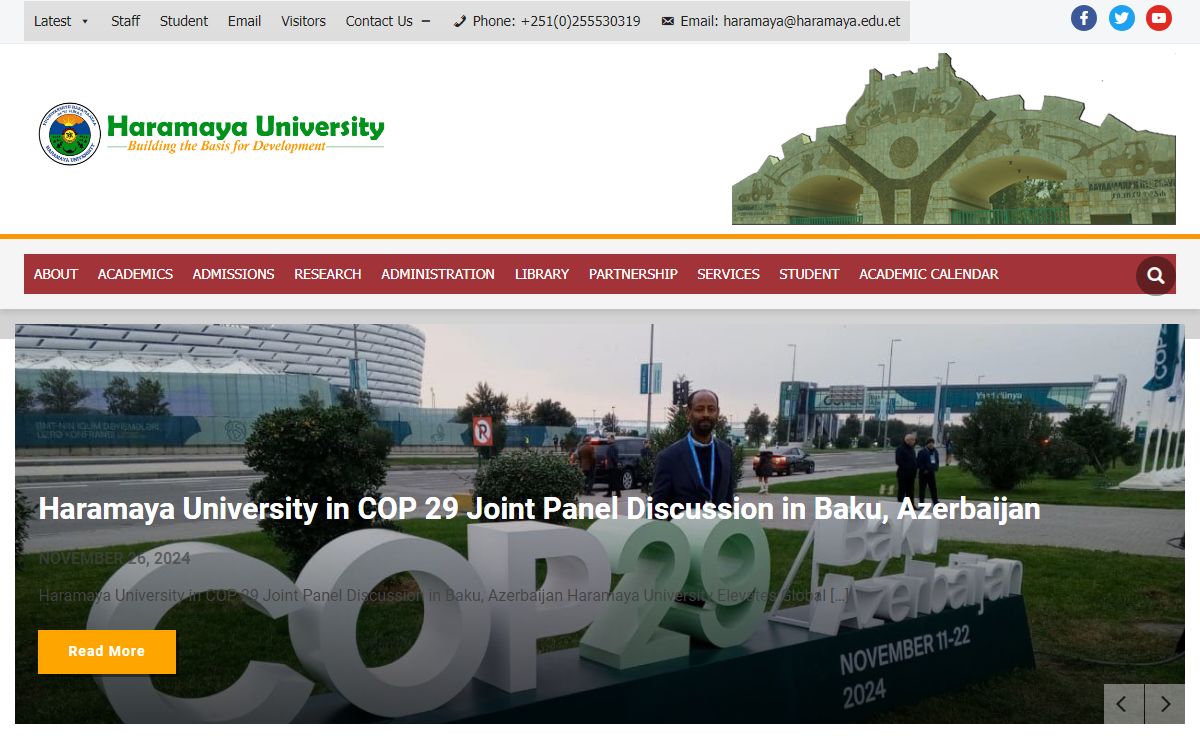Open Haramaya University's Twitter profile

[x=1122, y=18]
